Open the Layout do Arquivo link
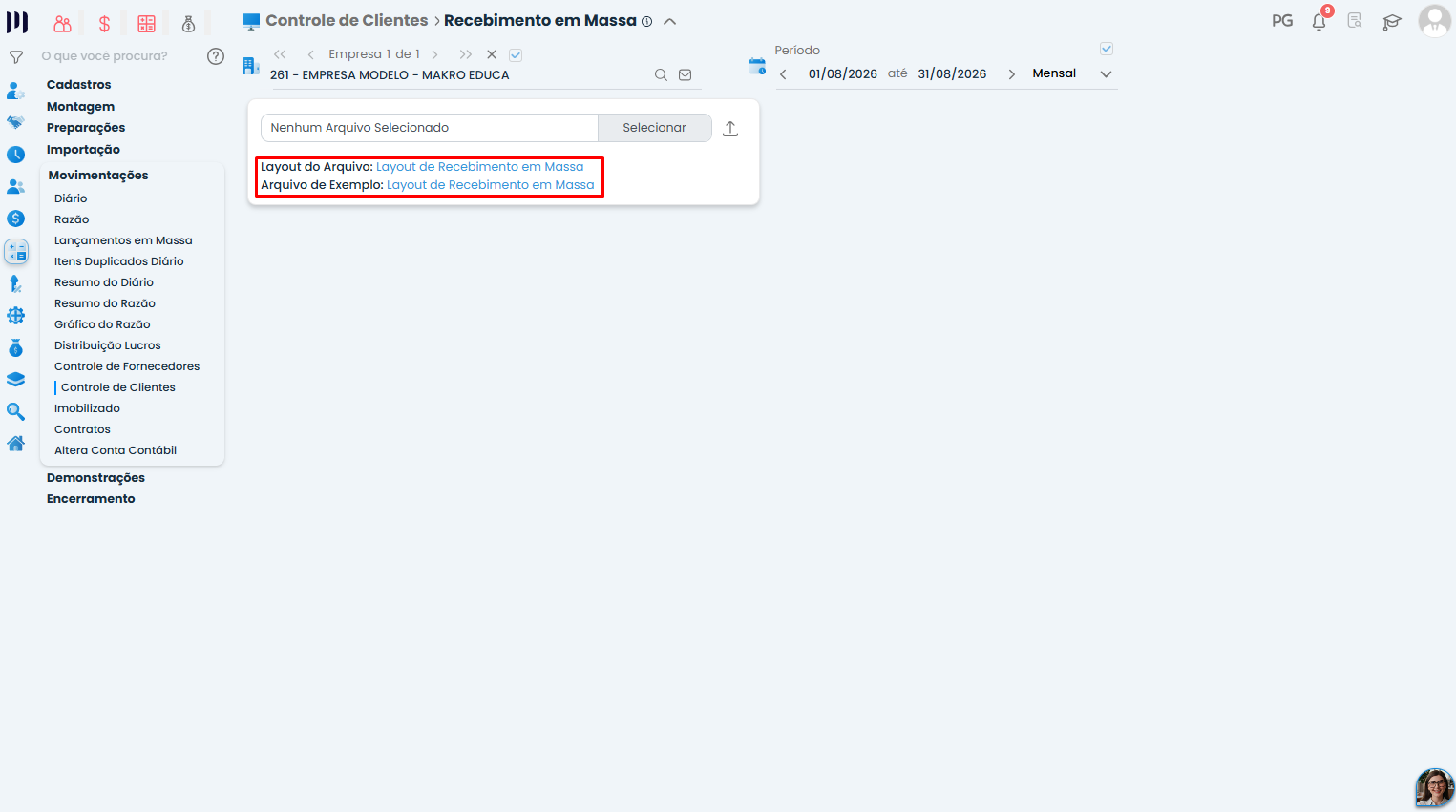Viewport: 1456px width, 812px height. [479, 167]
